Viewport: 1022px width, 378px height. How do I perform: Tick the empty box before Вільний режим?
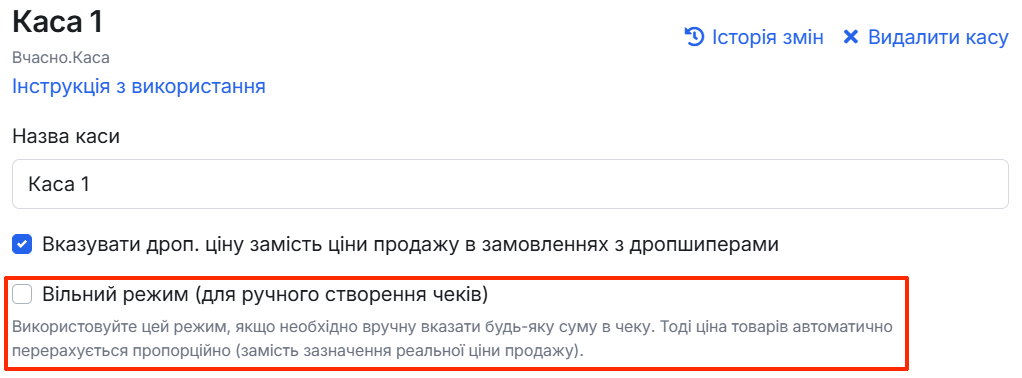[22, 295]
